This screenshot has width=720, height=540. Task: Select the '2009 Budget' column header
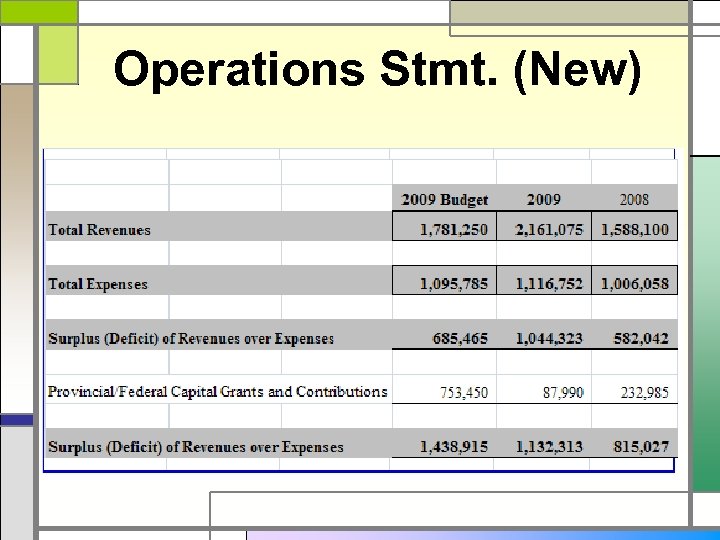pos(444,200)
